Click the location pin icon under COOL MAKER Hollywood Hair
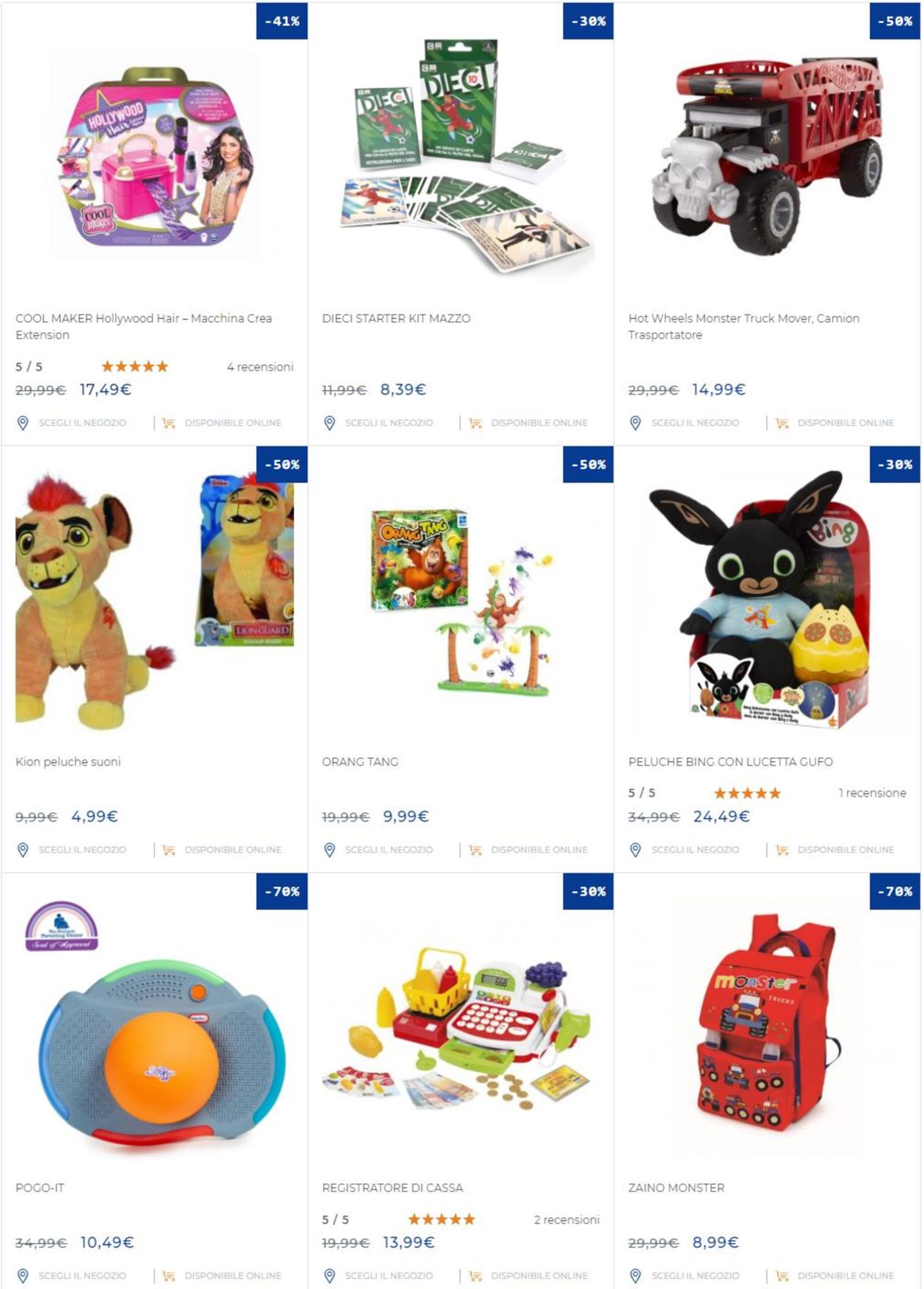This screenshot has height=1289, width=924. pyautogui.click(x=23, y=423)
